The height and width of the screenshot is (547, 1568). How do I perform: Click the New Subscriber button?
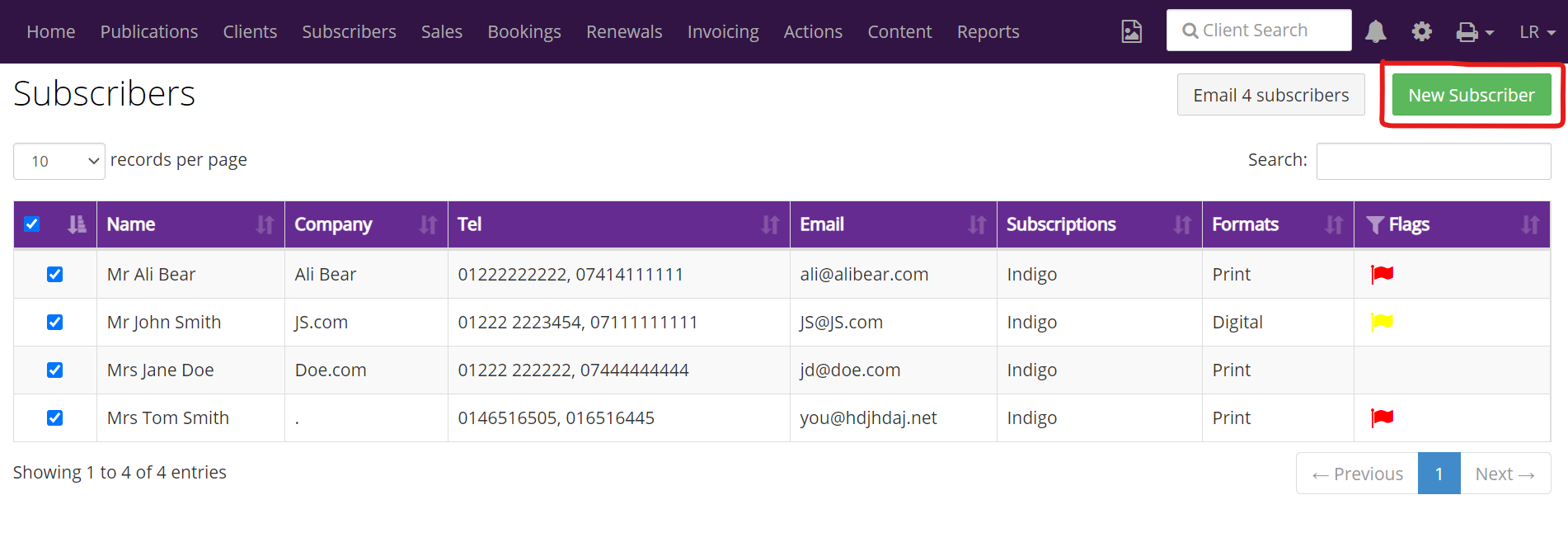pyautogui.click(x=1471, y=95)
